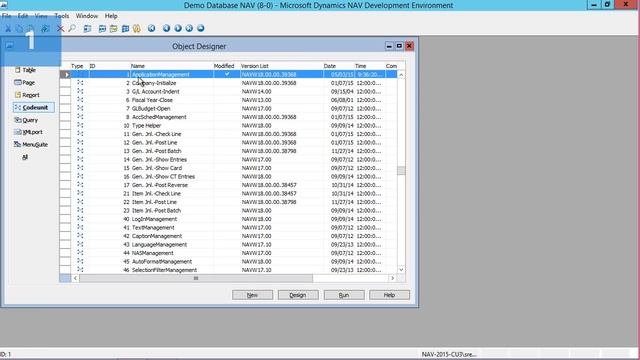Select the SelectionFilterManagement codeunit name
This screenshot has width=640, height=360.
(164, 270)
